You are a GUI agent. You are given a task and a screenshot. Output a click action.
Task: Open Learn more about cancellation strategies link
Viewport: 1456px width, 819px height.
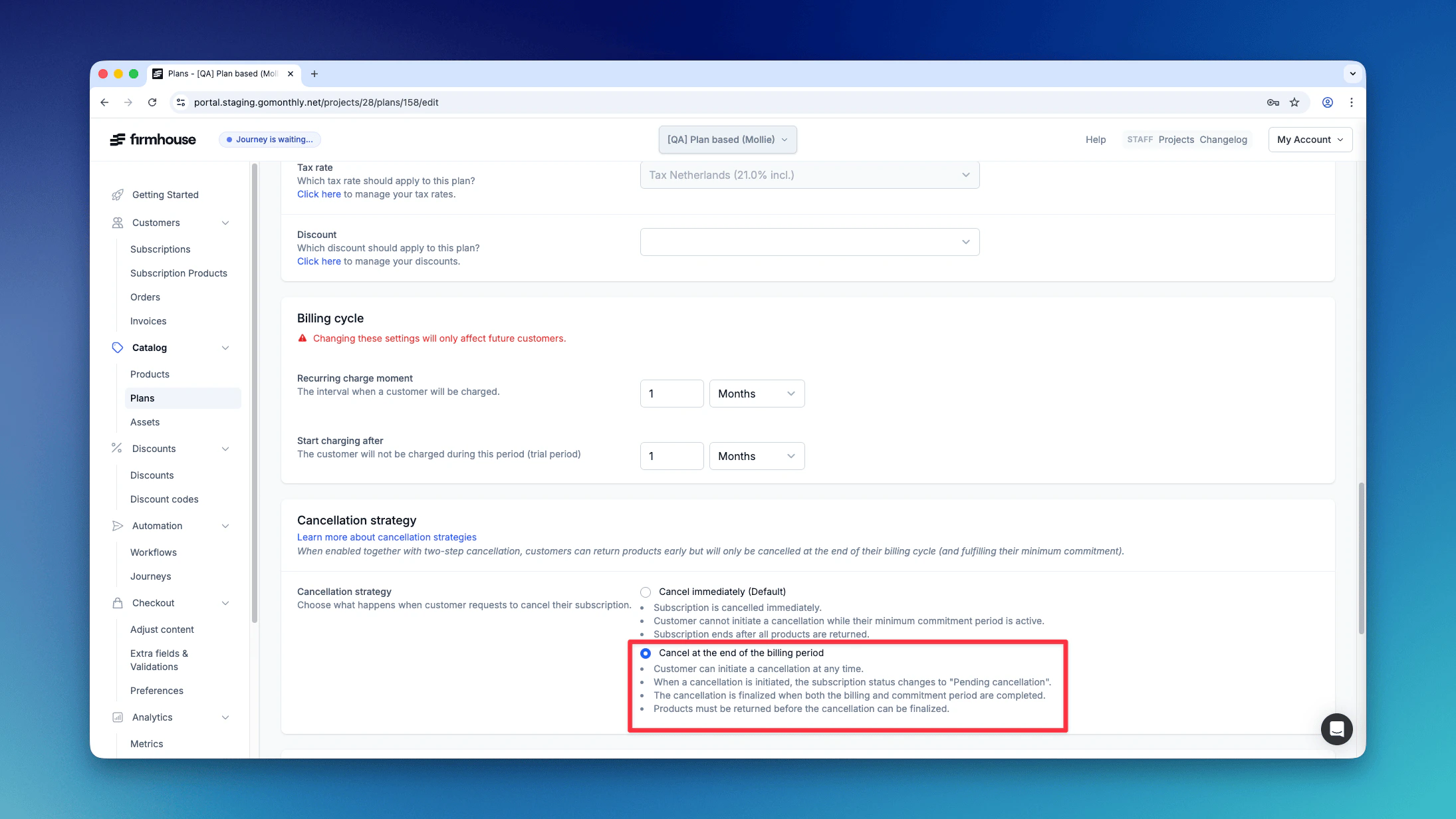(x=386, y=537)
